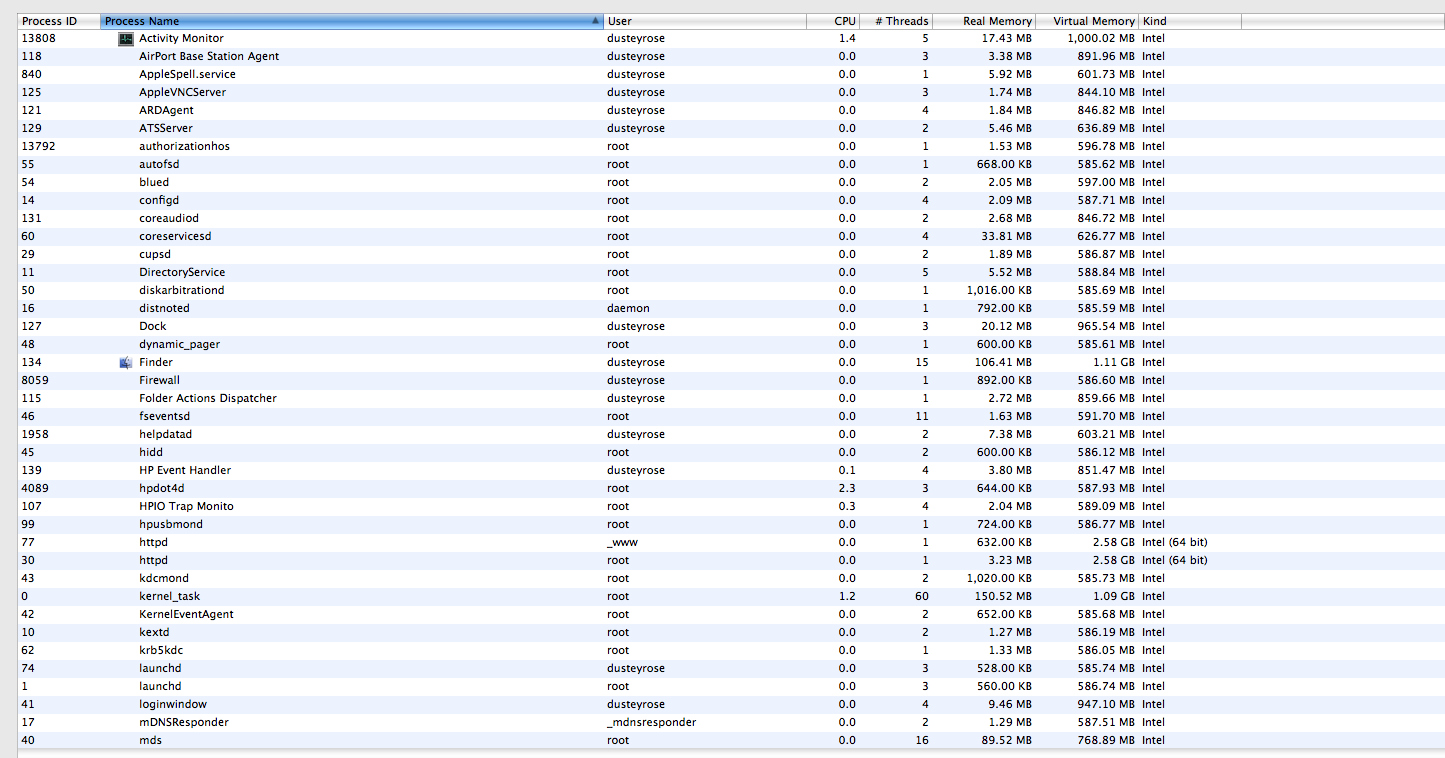Click the 60 threads value
The height and width of the screenshot is (758, 1445).
point(921,596)
